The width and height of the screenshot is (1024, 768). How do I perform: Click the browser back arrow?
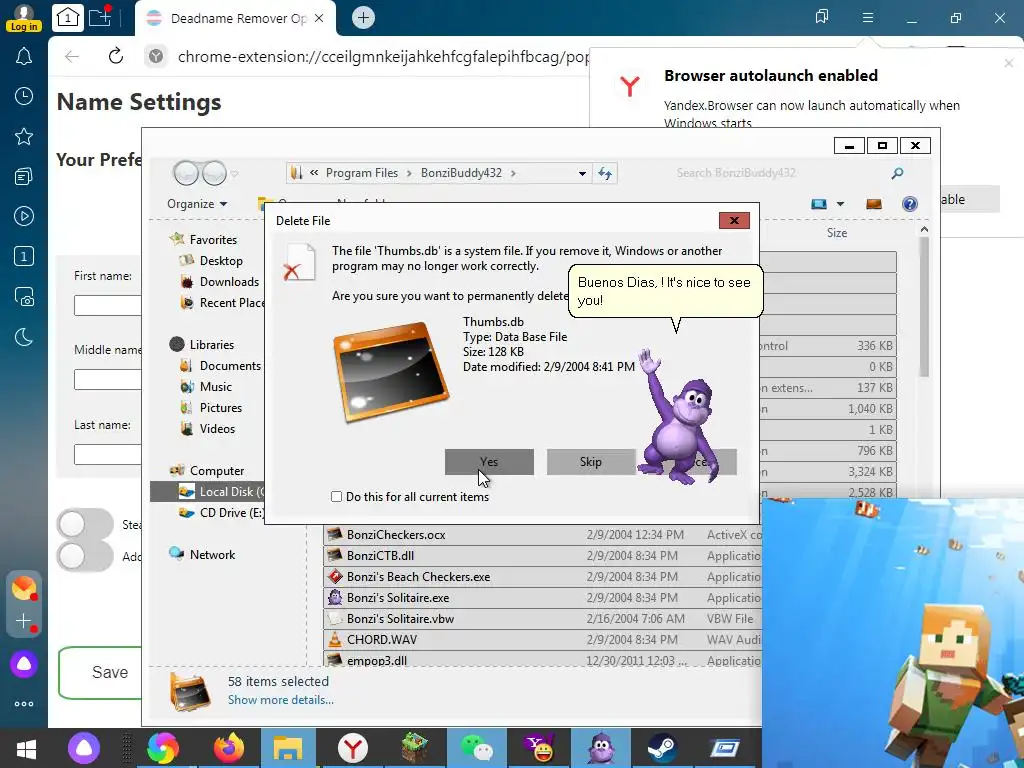(72, 57)
